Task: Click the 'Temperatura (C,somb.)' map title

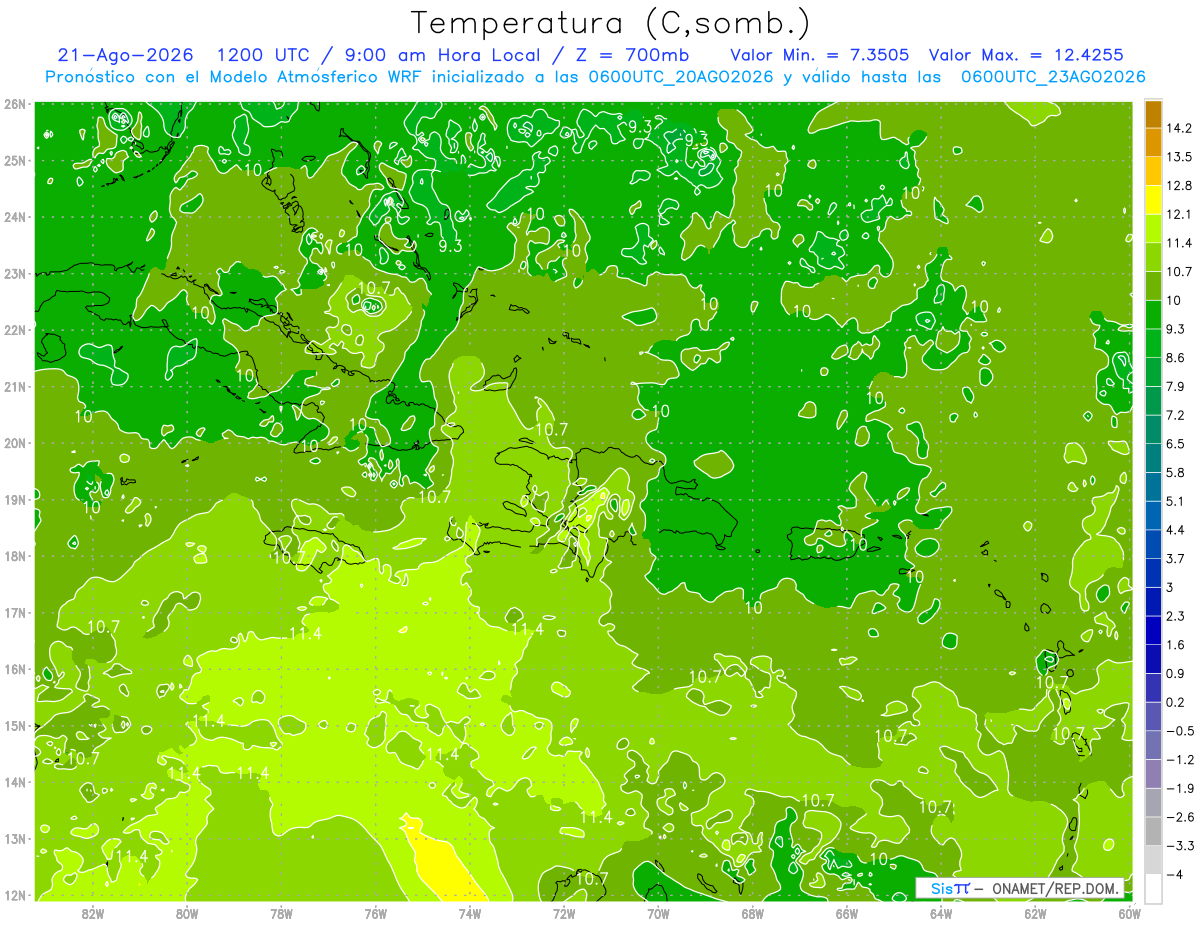Action: point(611,23)
